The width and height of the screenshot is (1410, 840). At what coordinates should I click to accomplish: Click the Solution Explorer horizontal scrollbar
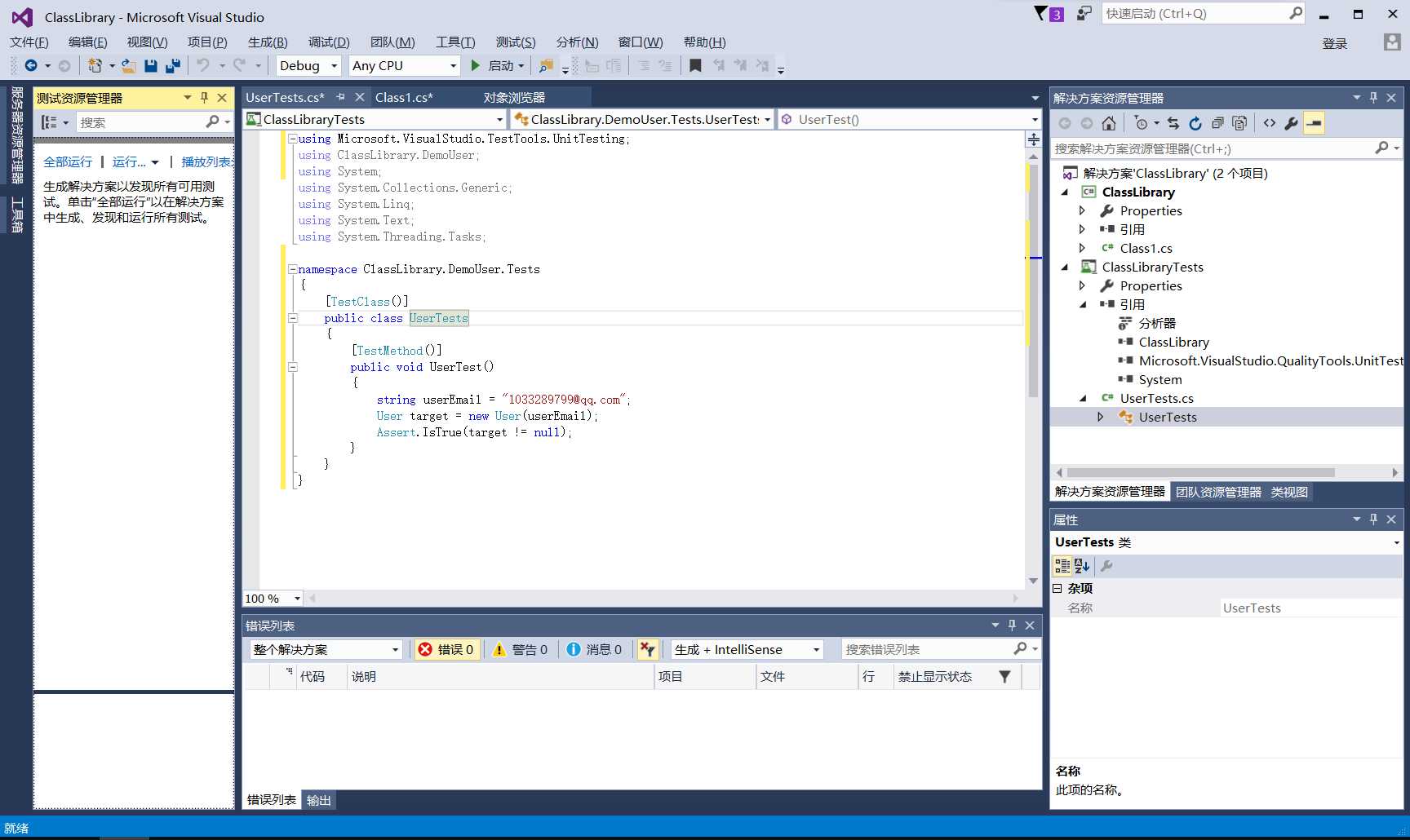pos(1201,472)
